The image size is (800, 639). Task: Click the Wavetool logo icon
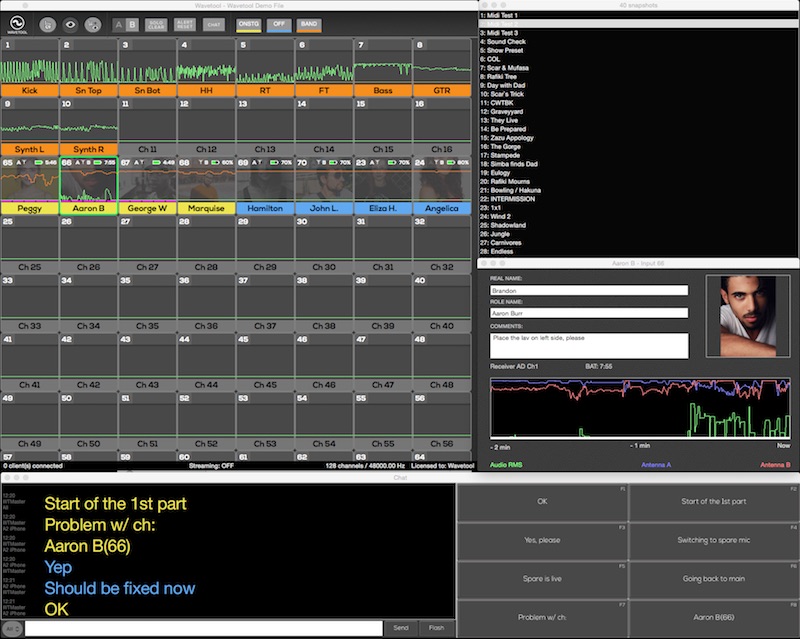pos(17,24)
